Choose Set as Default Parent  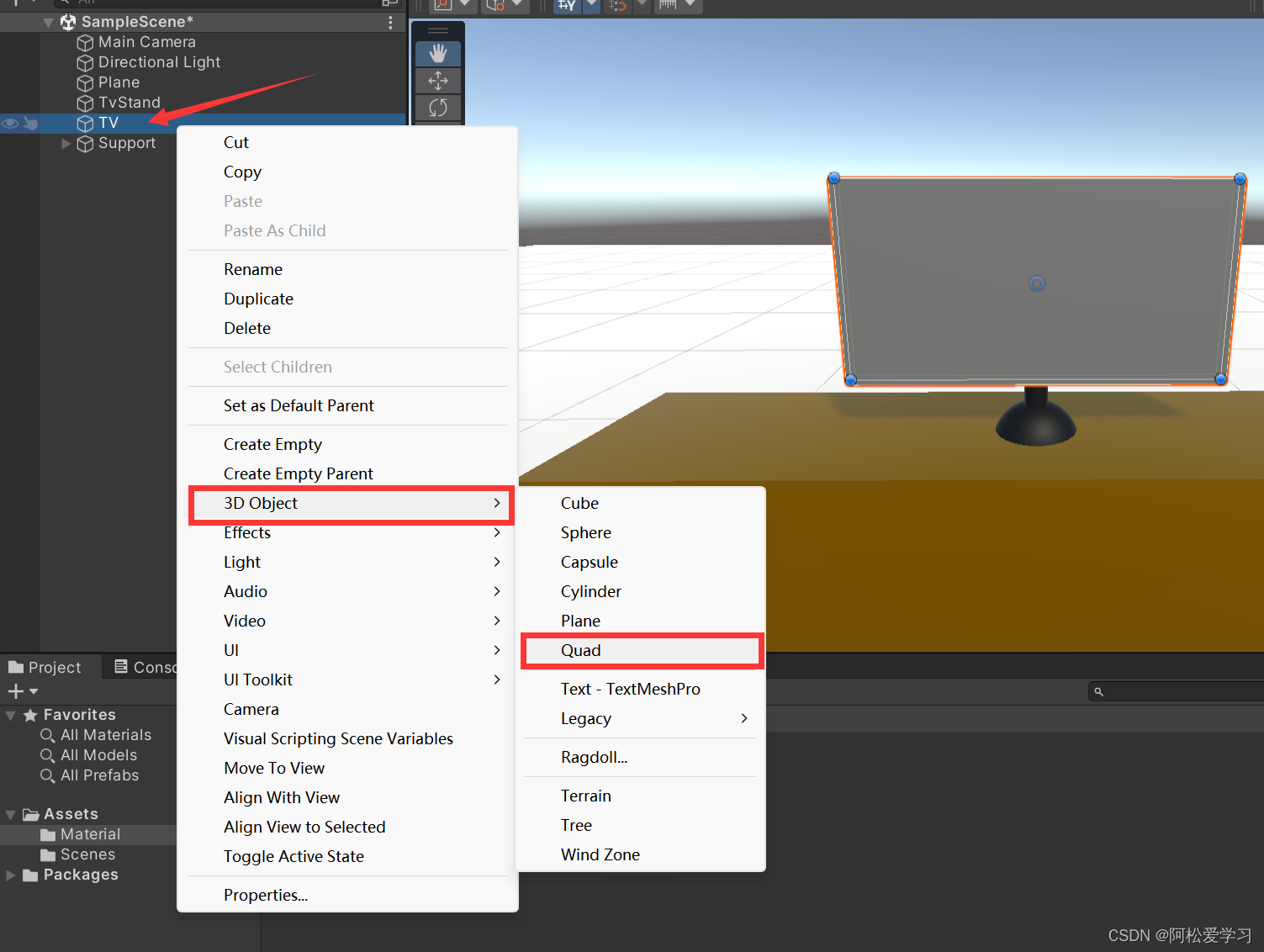click(347, 405)
